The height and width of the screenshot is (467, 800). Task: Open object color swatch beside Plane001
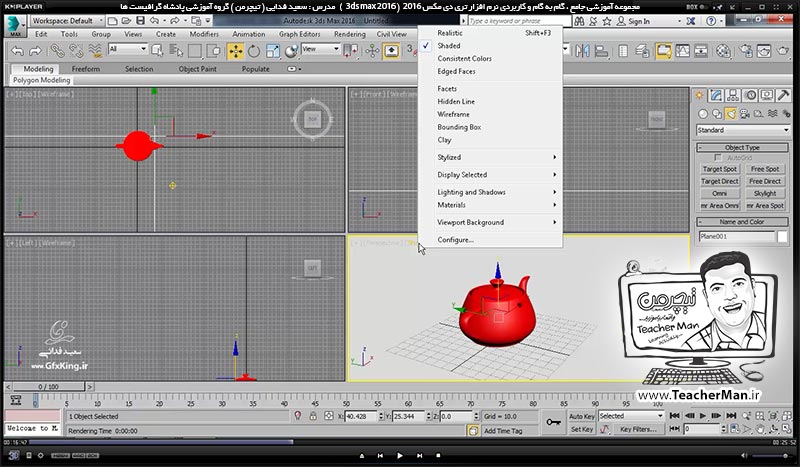pos(783,236)
